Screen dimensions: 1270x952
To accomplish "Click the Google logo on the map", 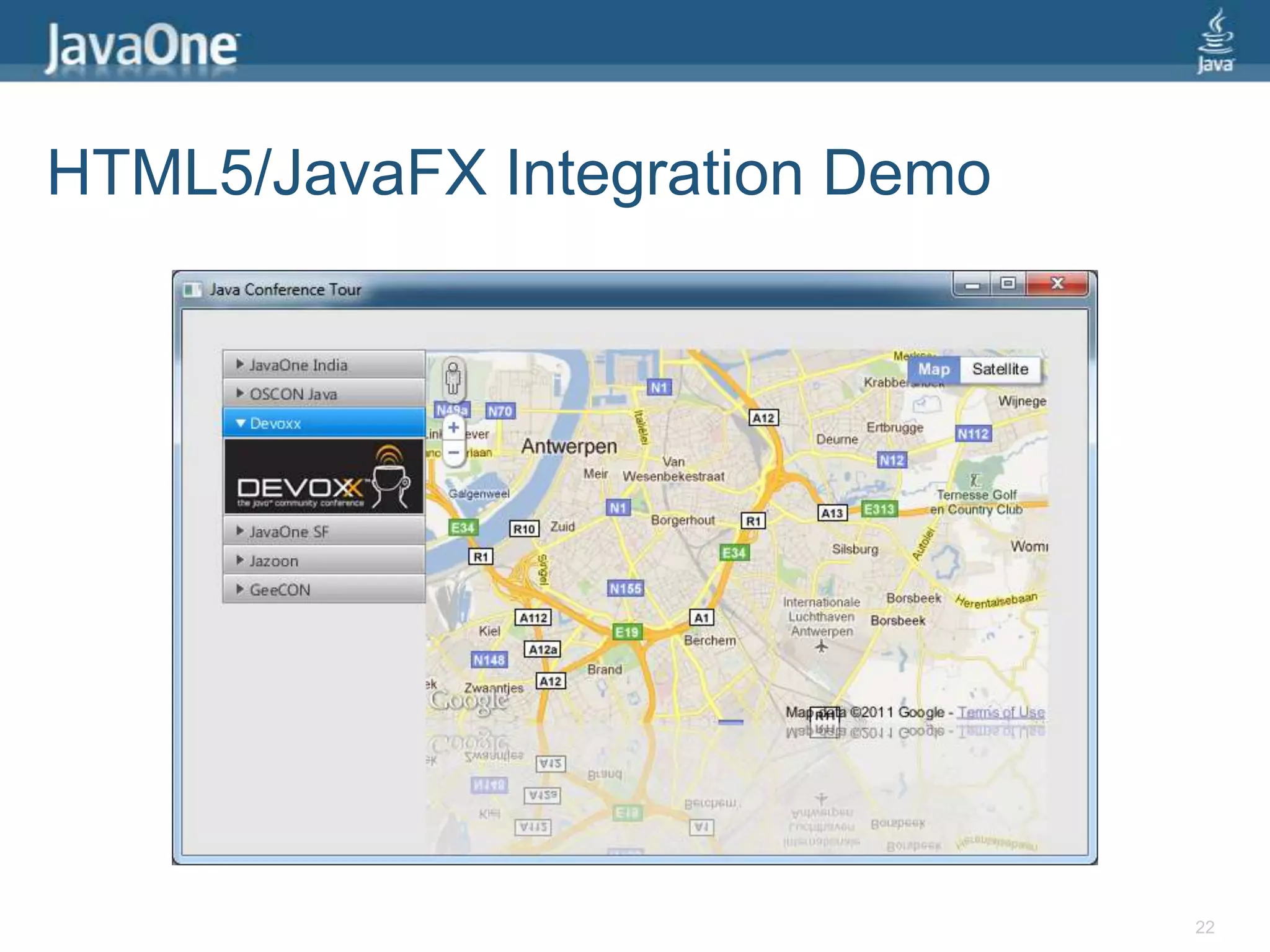I will (469, 701).
